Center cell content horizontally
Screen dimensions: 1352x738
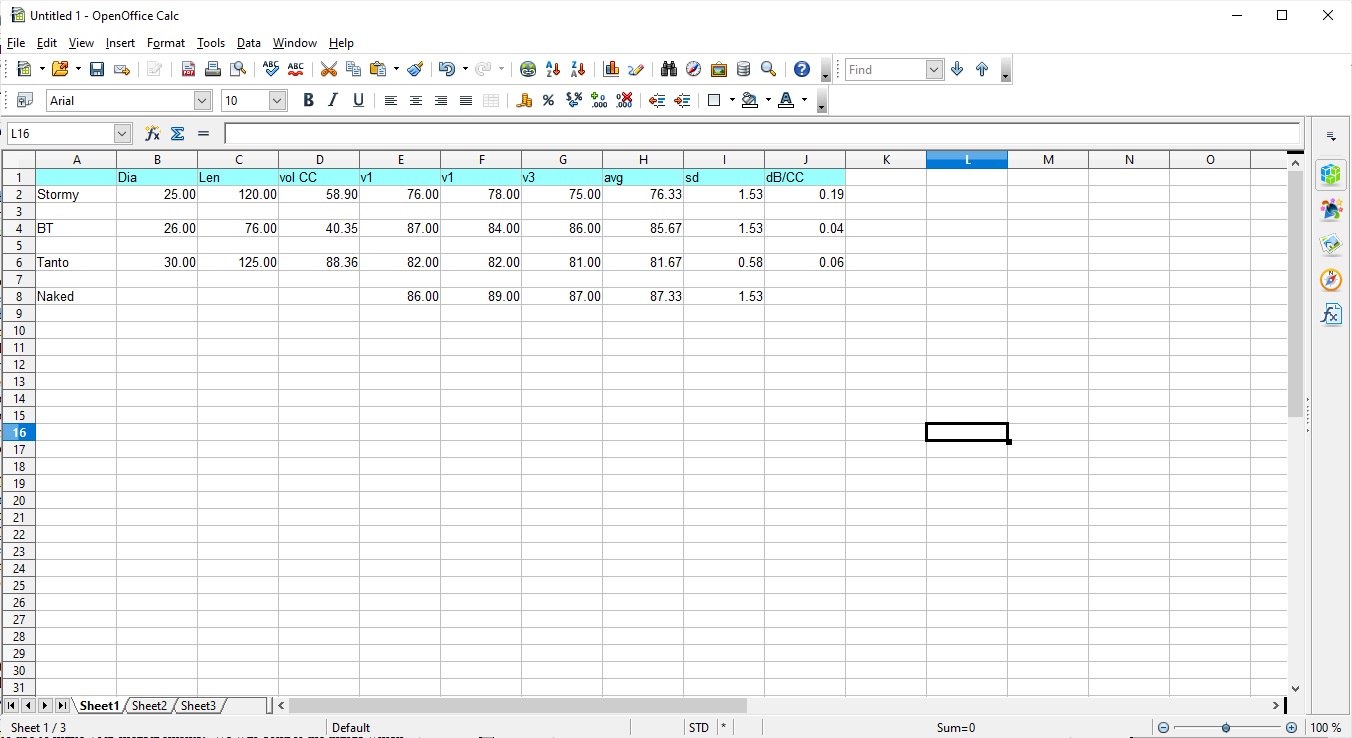pos(416,100)
